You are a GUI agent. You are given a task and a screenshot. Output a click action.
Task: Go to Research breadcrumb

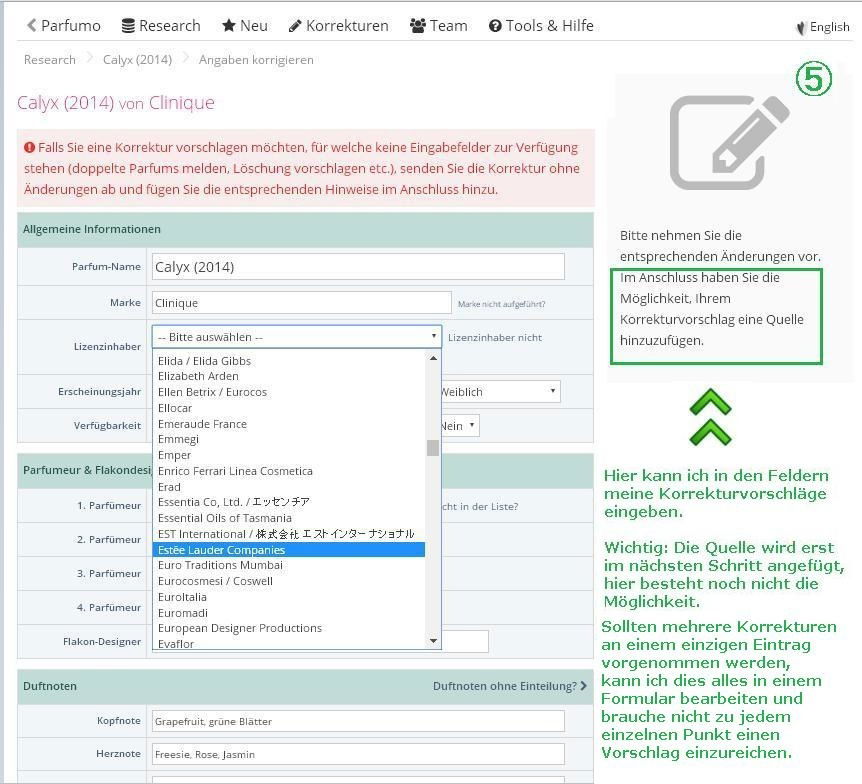(49, 59)
